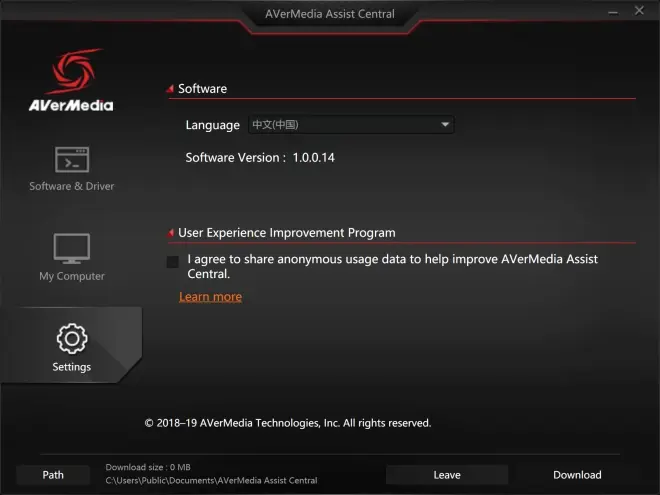Close the AVerMedia Assist Central window

(x=639, y=11)
